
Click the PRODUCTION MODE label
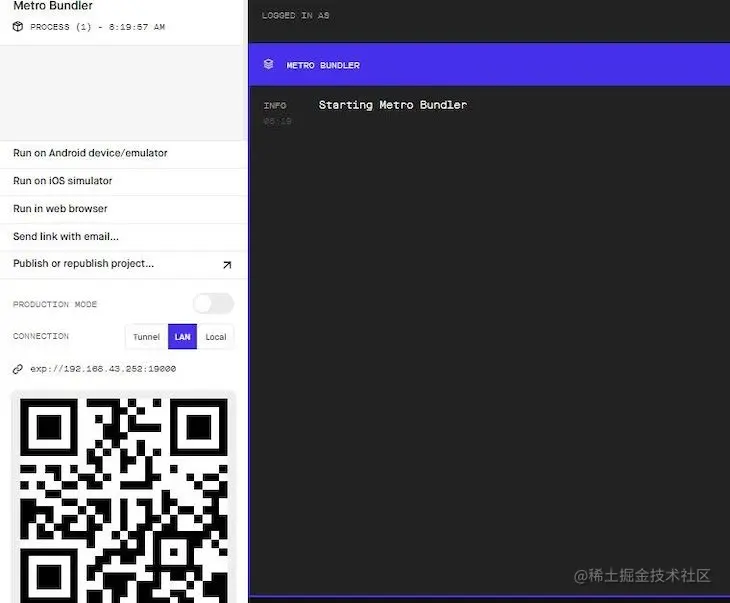click(55, 304)
